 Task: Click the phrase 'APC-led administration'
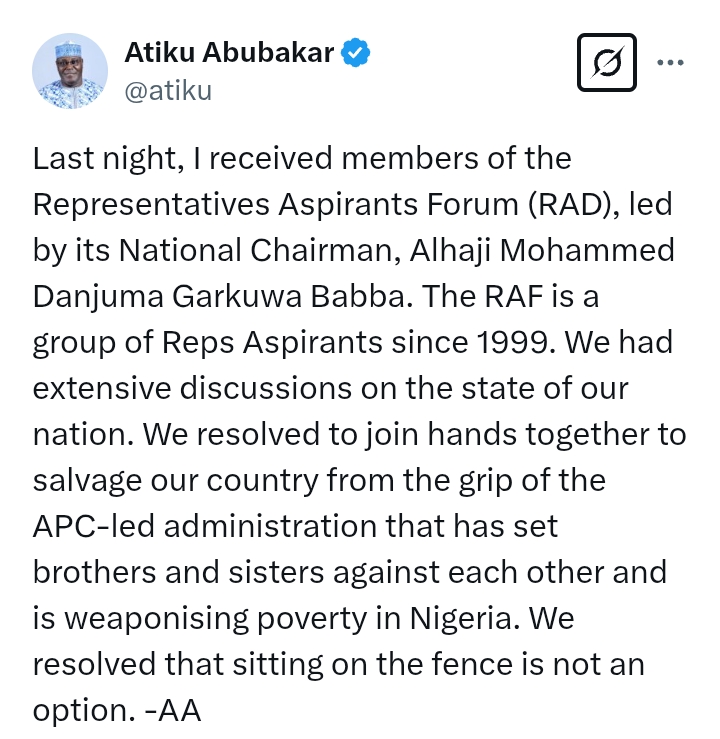tap(205, 526)
